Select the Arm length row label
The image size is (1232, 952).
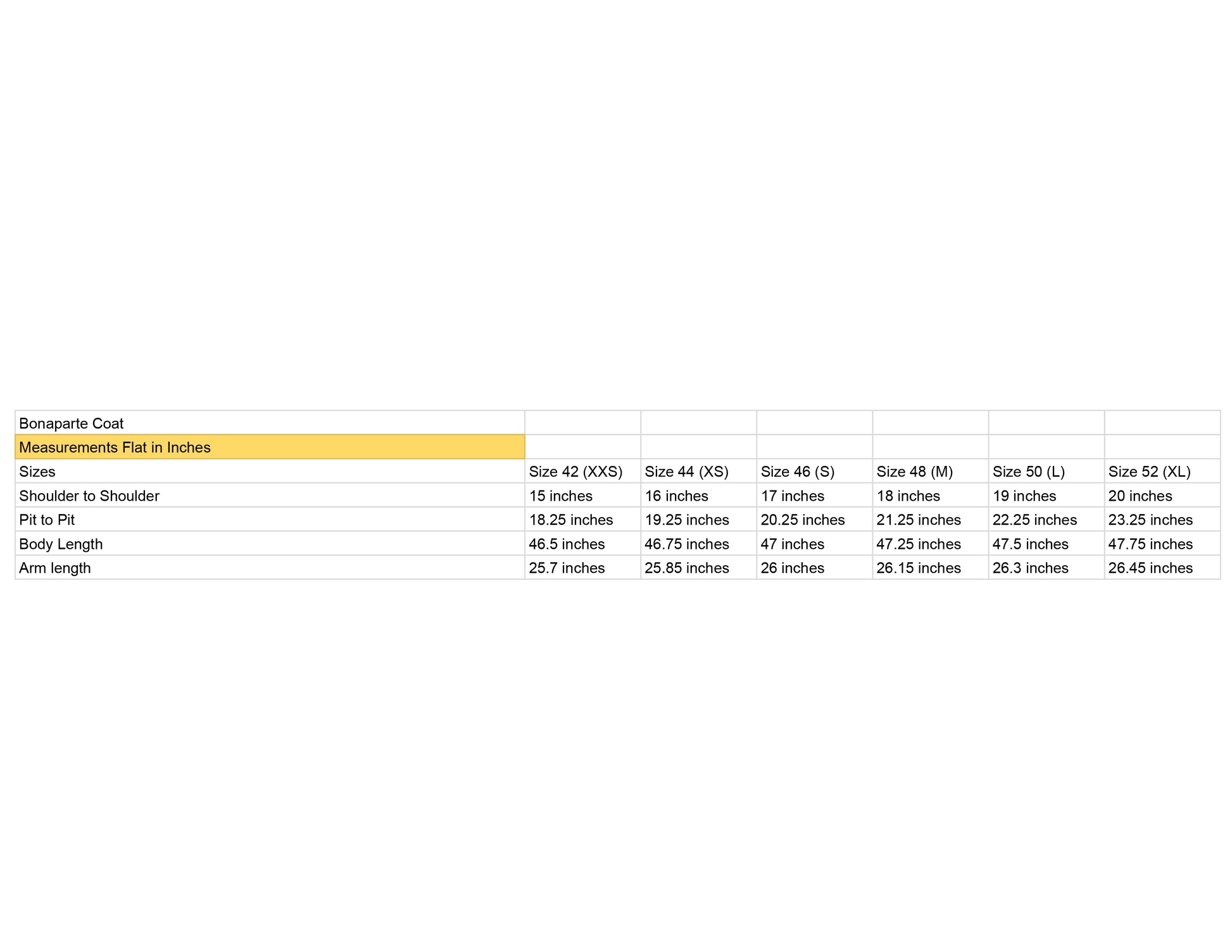click(x=55, y=568)
